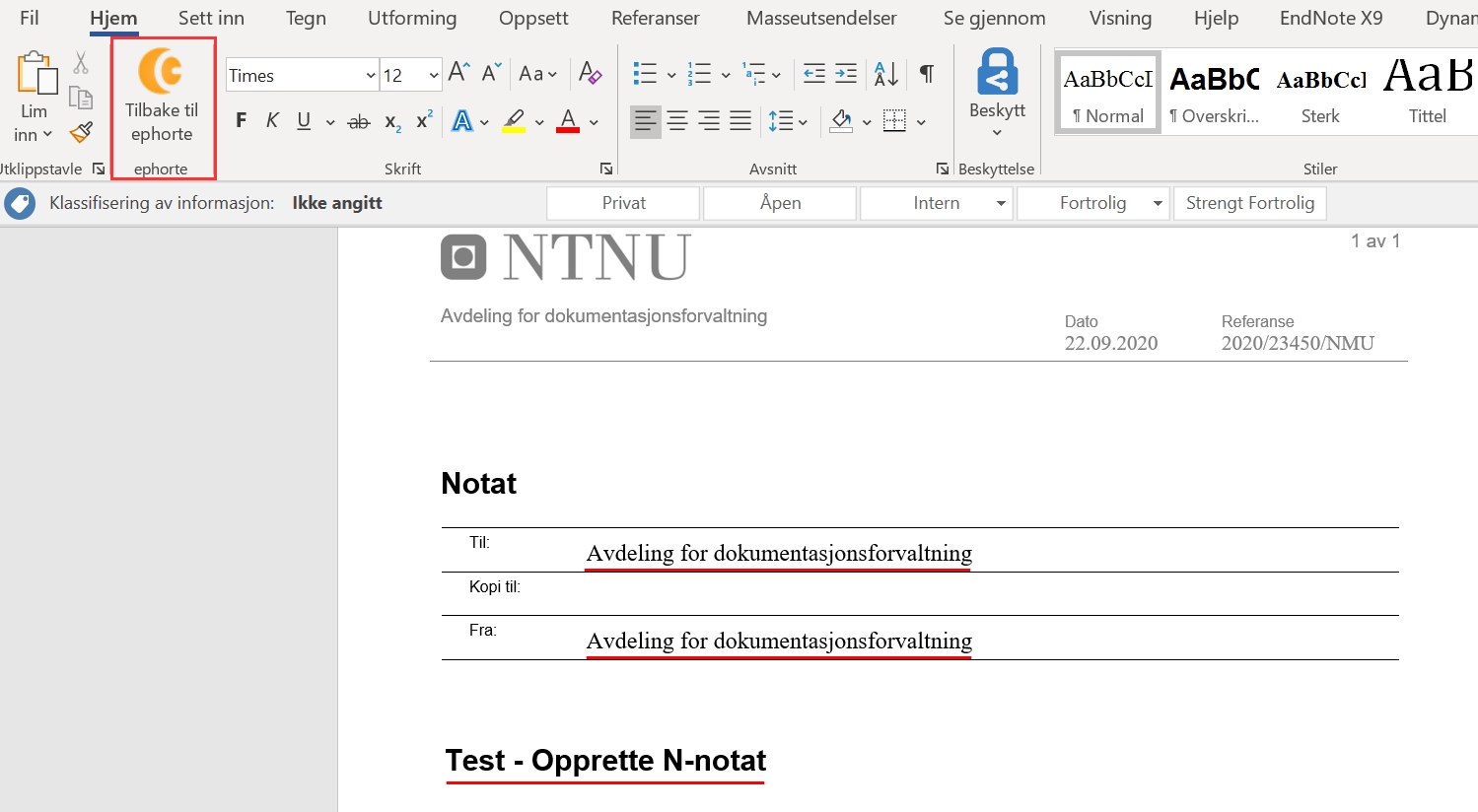Open the Skrift font dialog launcher
Image resolution: width=1478 pixels, height=812 pixels.
606,169
